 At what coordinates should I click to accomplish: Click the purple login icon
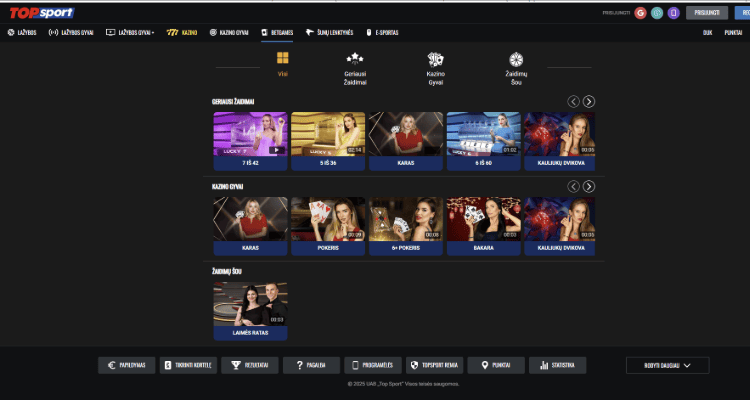point(673,13)
